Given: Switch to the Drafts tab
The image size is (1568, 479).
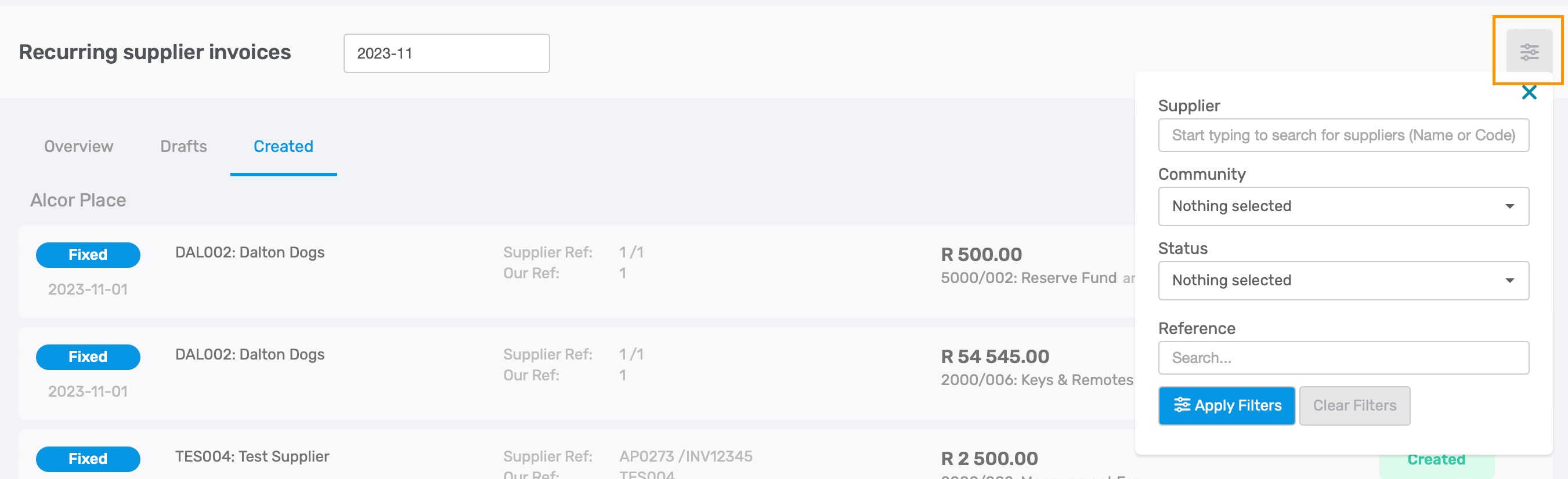Looking at the screenshot, I should pyautogui.click(x=183, y=147).
